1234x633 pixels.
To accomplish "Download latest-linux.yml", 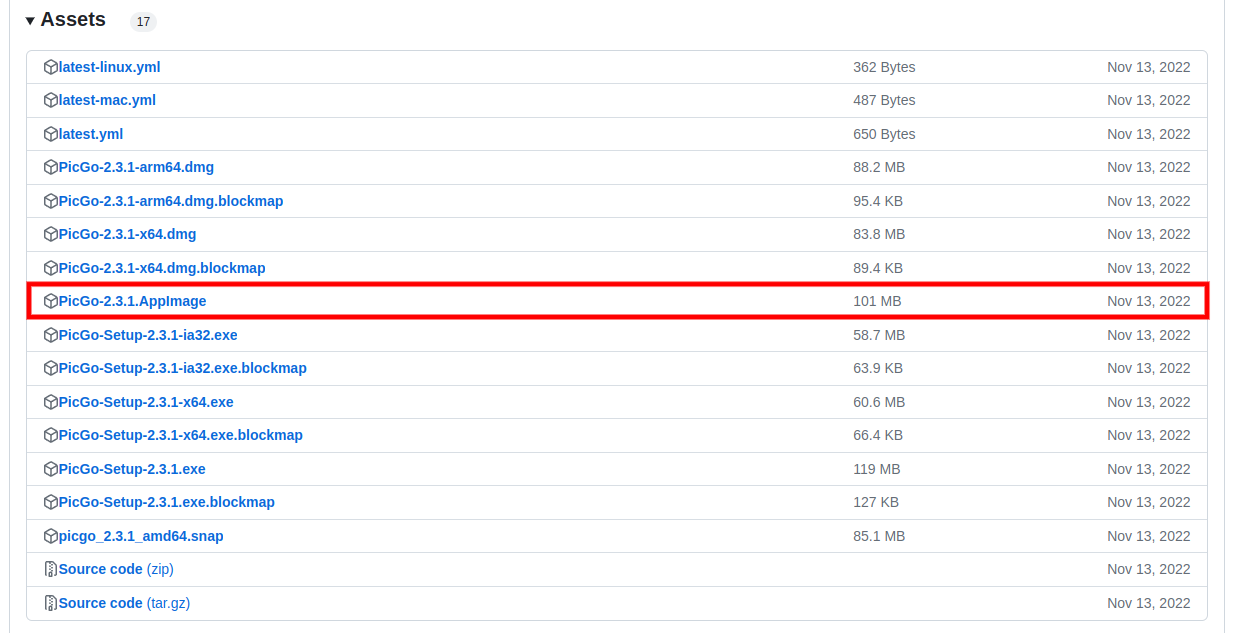I will [109, 67].
